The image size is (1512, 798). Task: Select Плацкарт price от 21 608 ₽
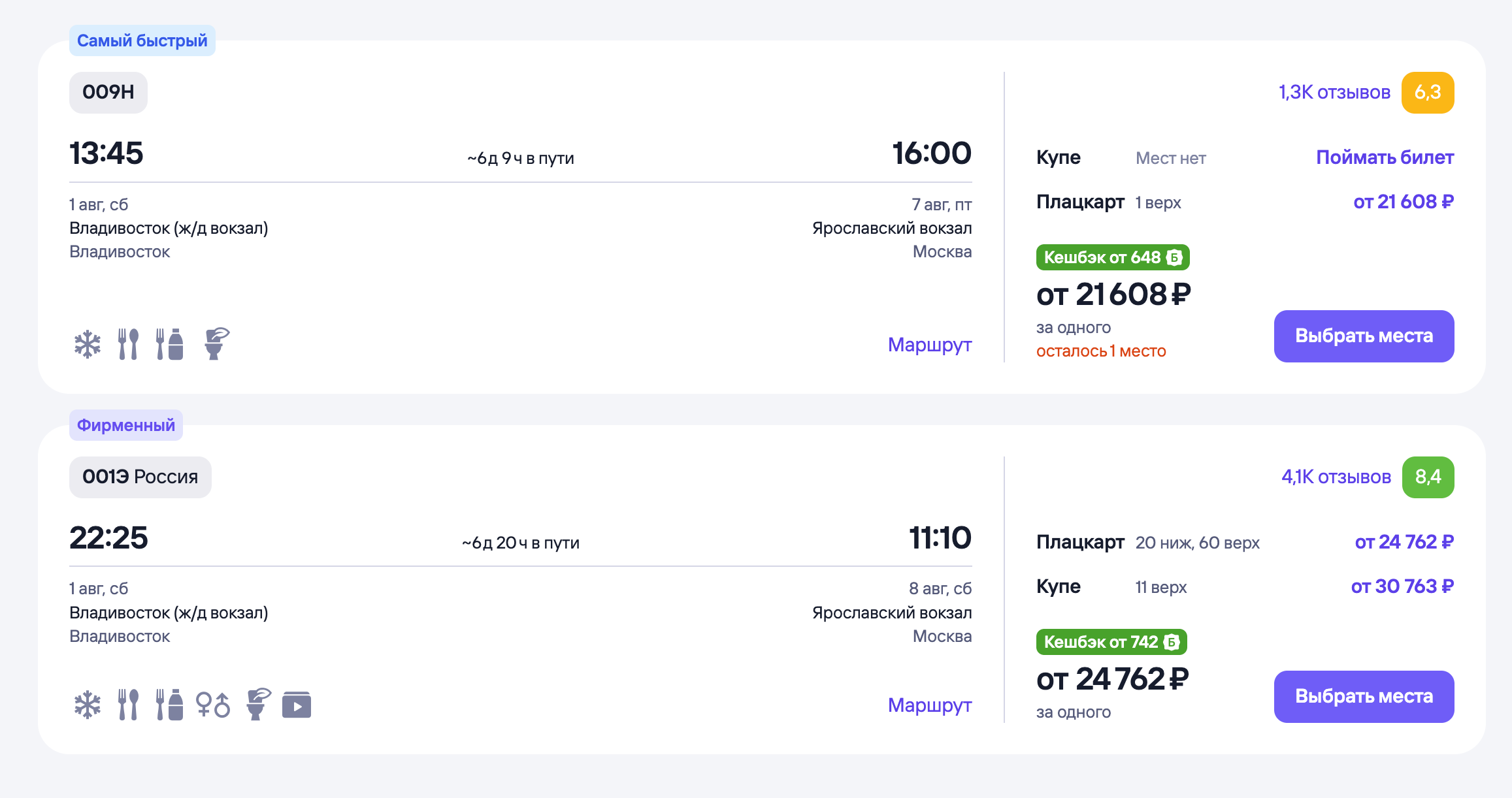point(1404,202)
